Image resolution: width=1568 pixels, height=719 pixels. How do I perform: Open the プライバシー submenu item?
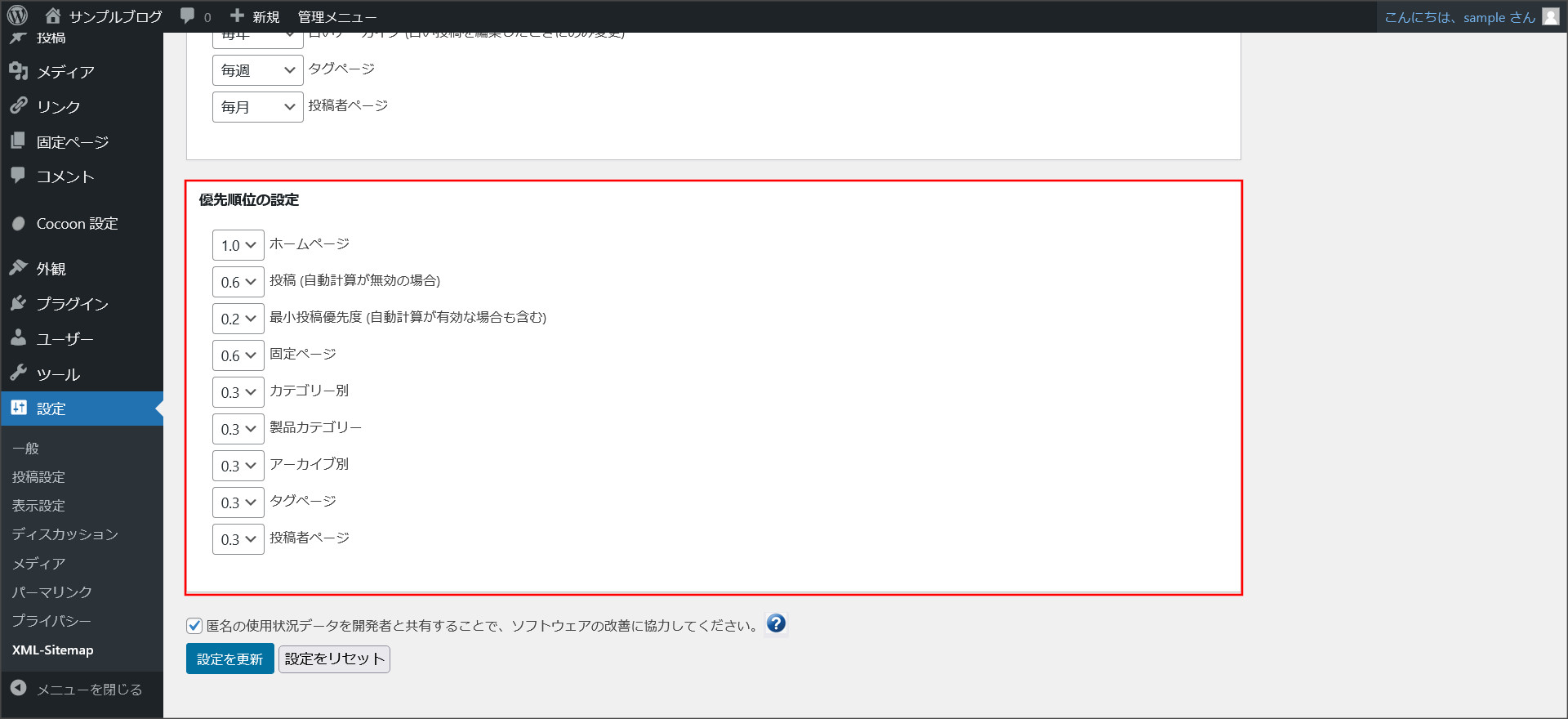tap(51, 620)
